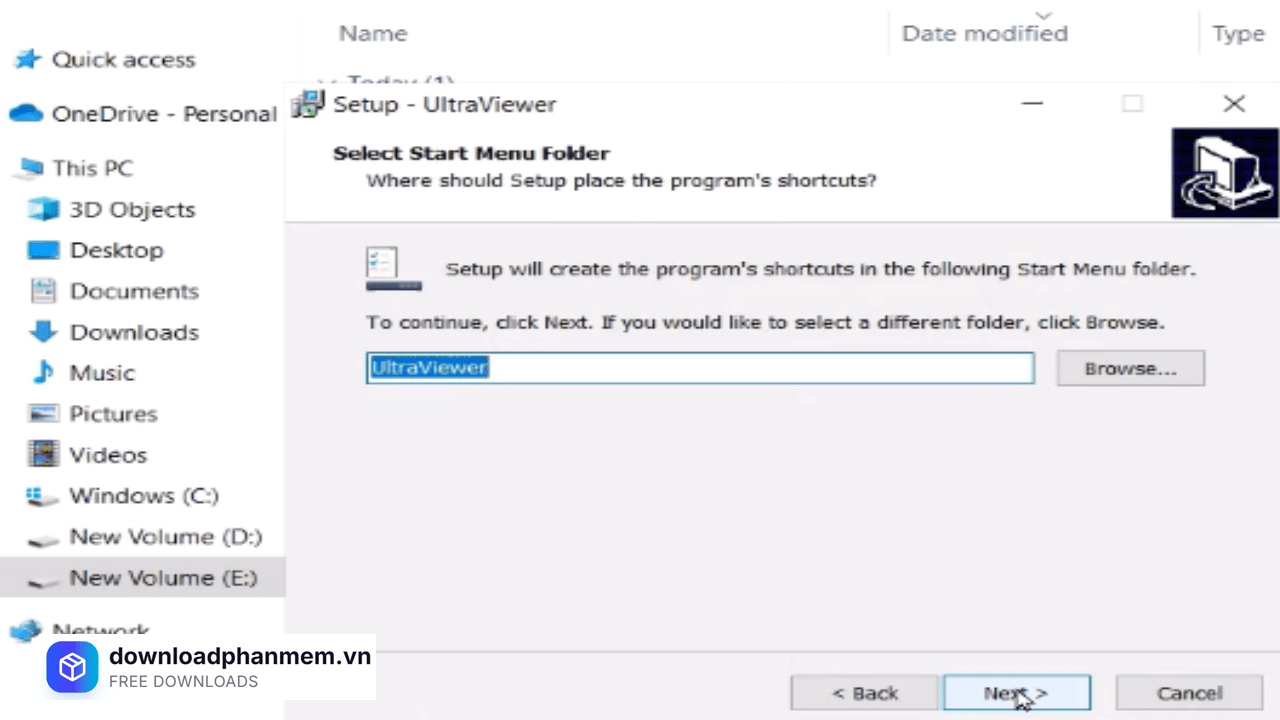Sort by the Date modified column

click(984, 34)
